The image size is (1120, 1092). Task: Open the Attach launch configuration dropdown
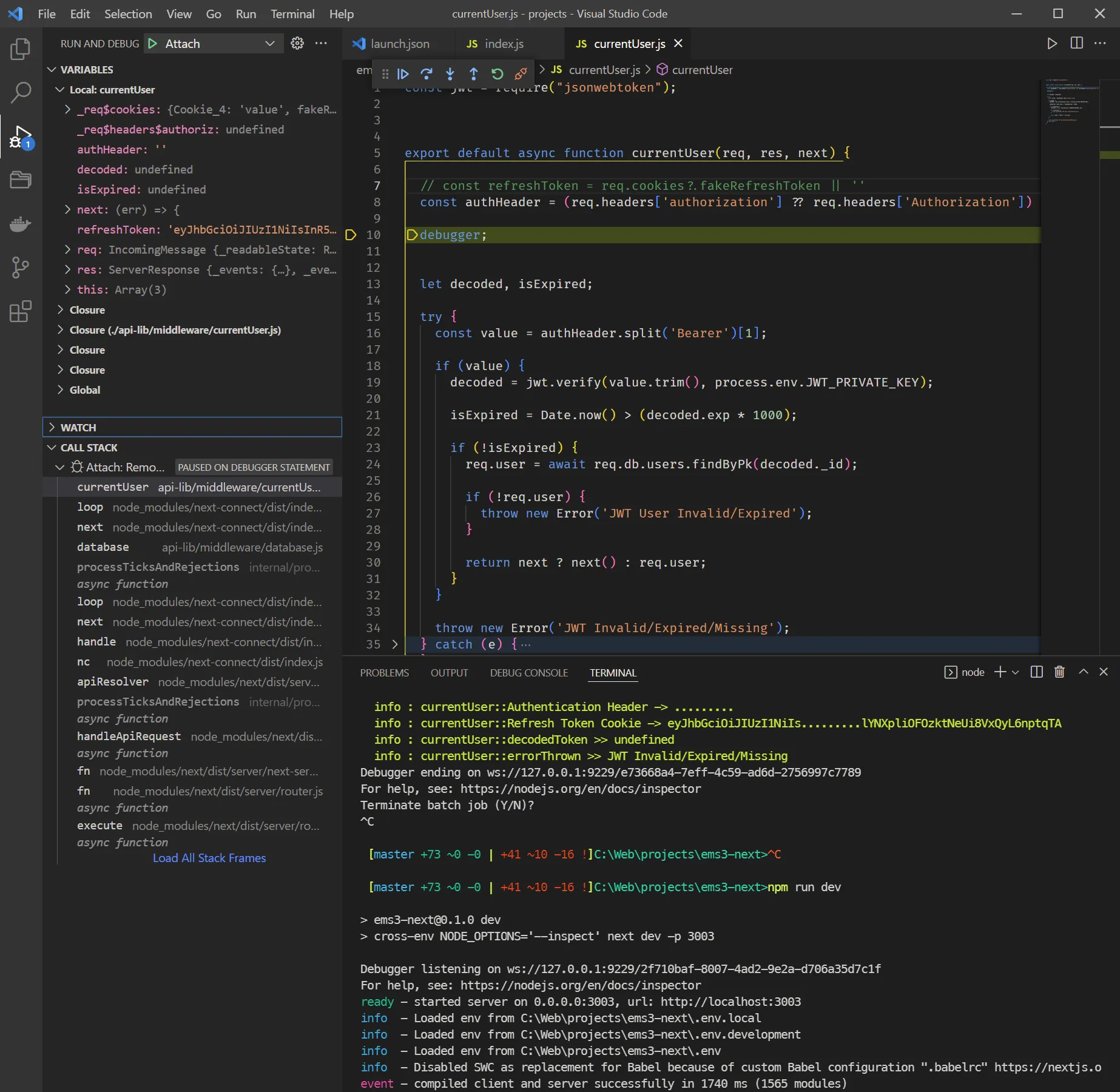click(270, 43)
